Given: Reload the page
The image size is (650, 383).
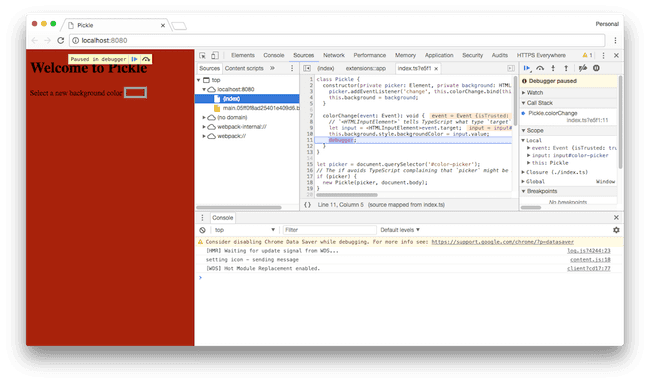Looking at the screenshot, I should coord(61,40).
